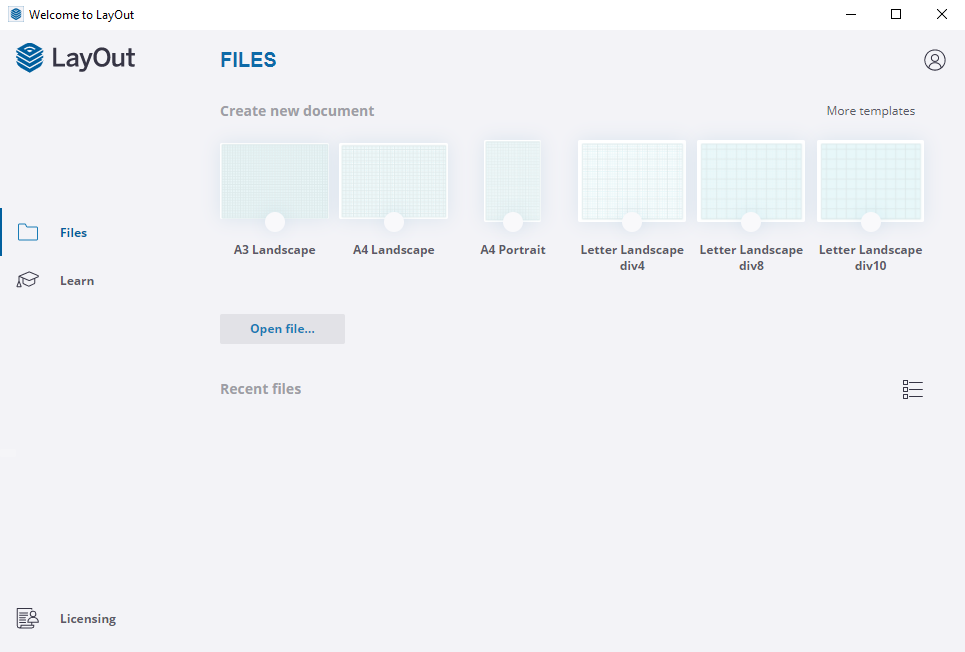Screen dimensions: 965x652
Task: Click the Files folder icon in sidebar
Action: [28, 232]
